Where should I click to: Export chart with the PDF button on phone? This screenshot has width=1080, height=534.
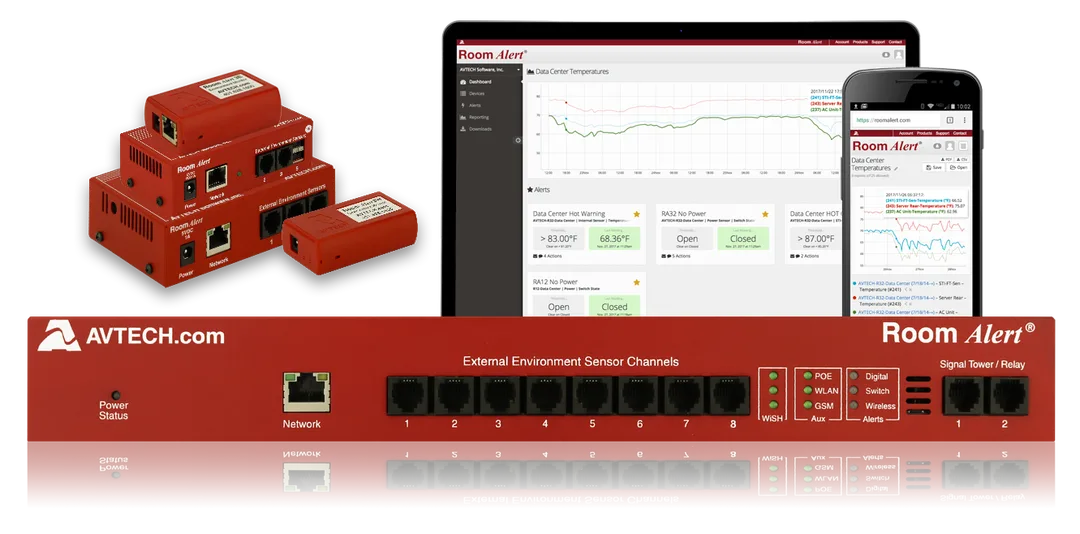point(946,159)
